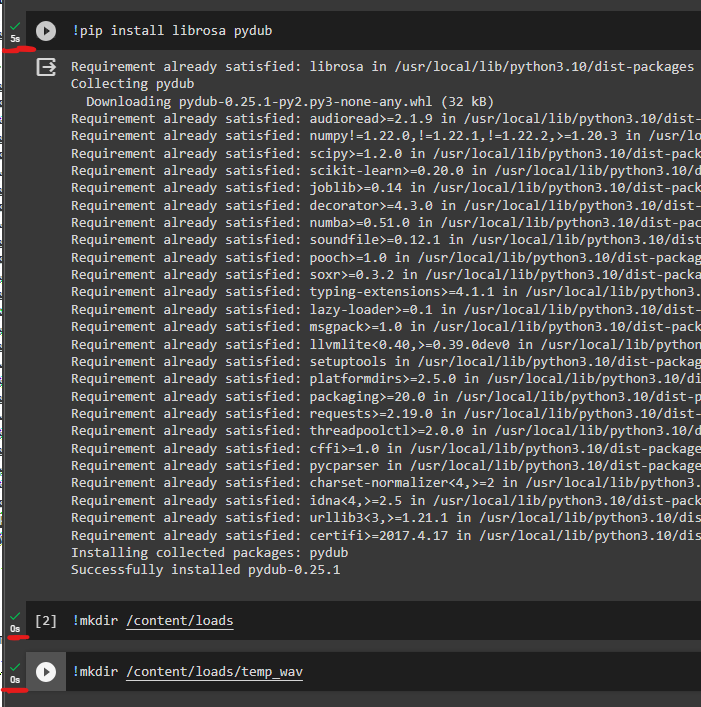Screen dimensions: 701x707
Task: Click 'Successfully installed pydub-0.25.1' line
Action: [x=206, y=570]
